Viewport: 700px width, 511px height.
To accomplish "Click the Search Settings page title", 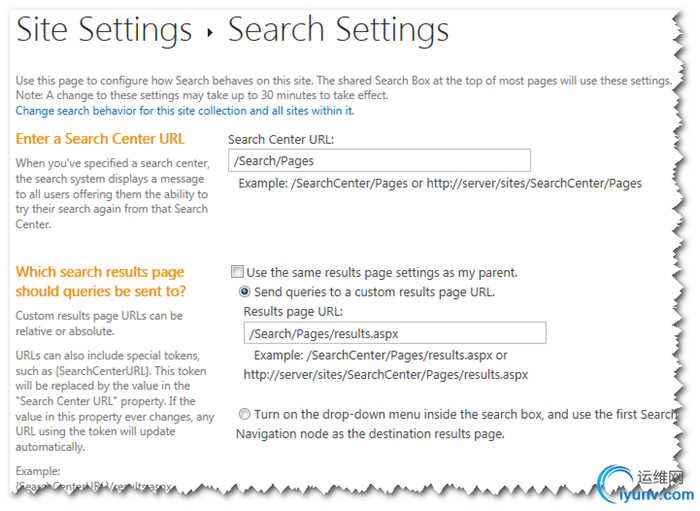I will coord(339,31).
